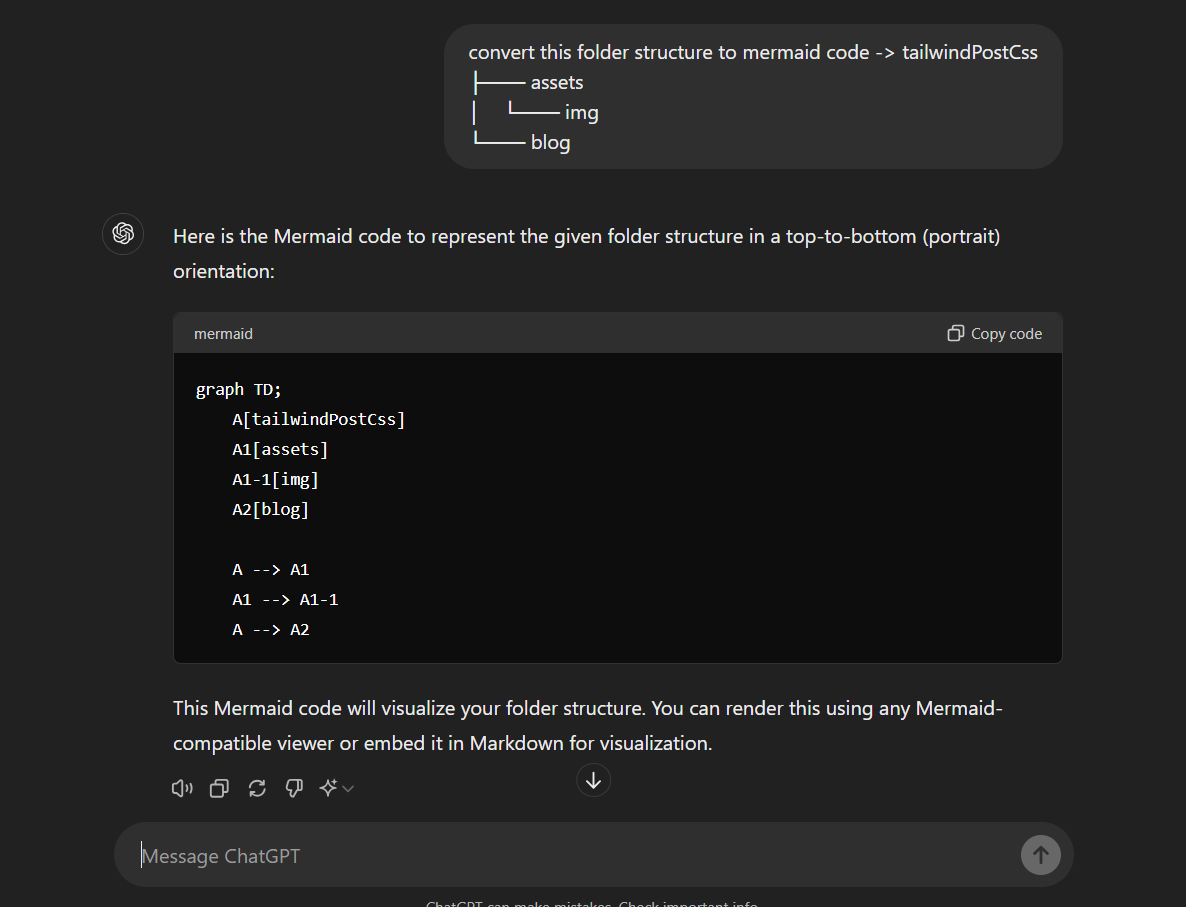Copy the assistant's response using the copy icon
The image size is (1186, 907).
(x=219, y=788)
